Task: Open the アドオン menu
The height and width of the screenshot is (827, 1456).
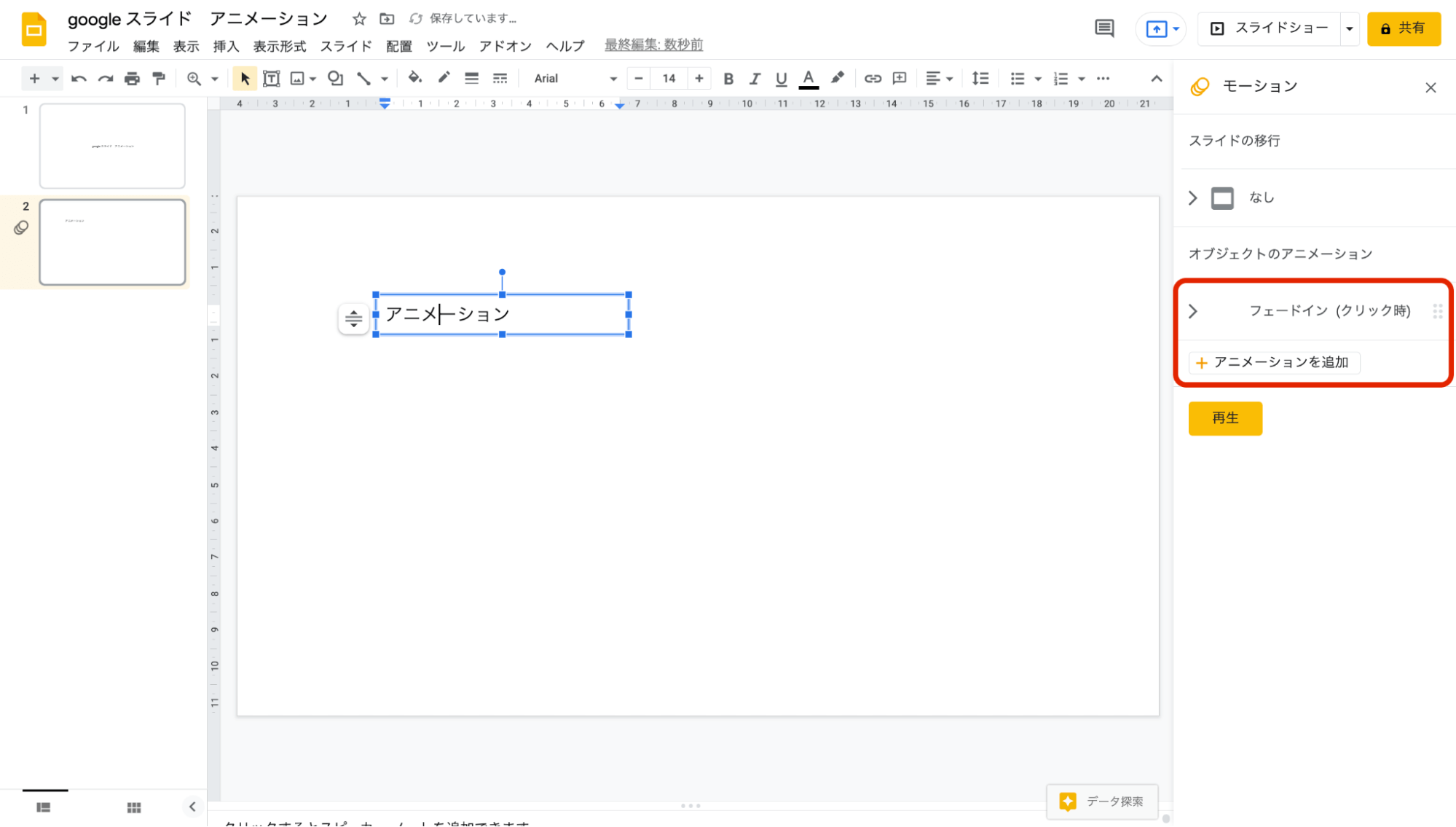Action: pyautogui.click(x=505, y=46)
